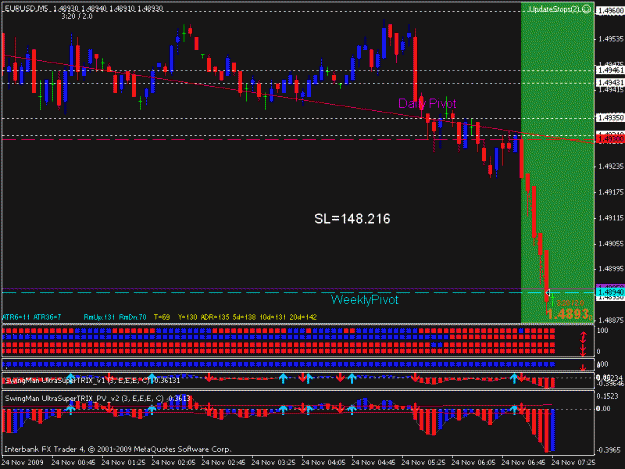Click the 24 Nov 05:25 time label
Screen dimensions: 625x469
[x=423, y=463]
